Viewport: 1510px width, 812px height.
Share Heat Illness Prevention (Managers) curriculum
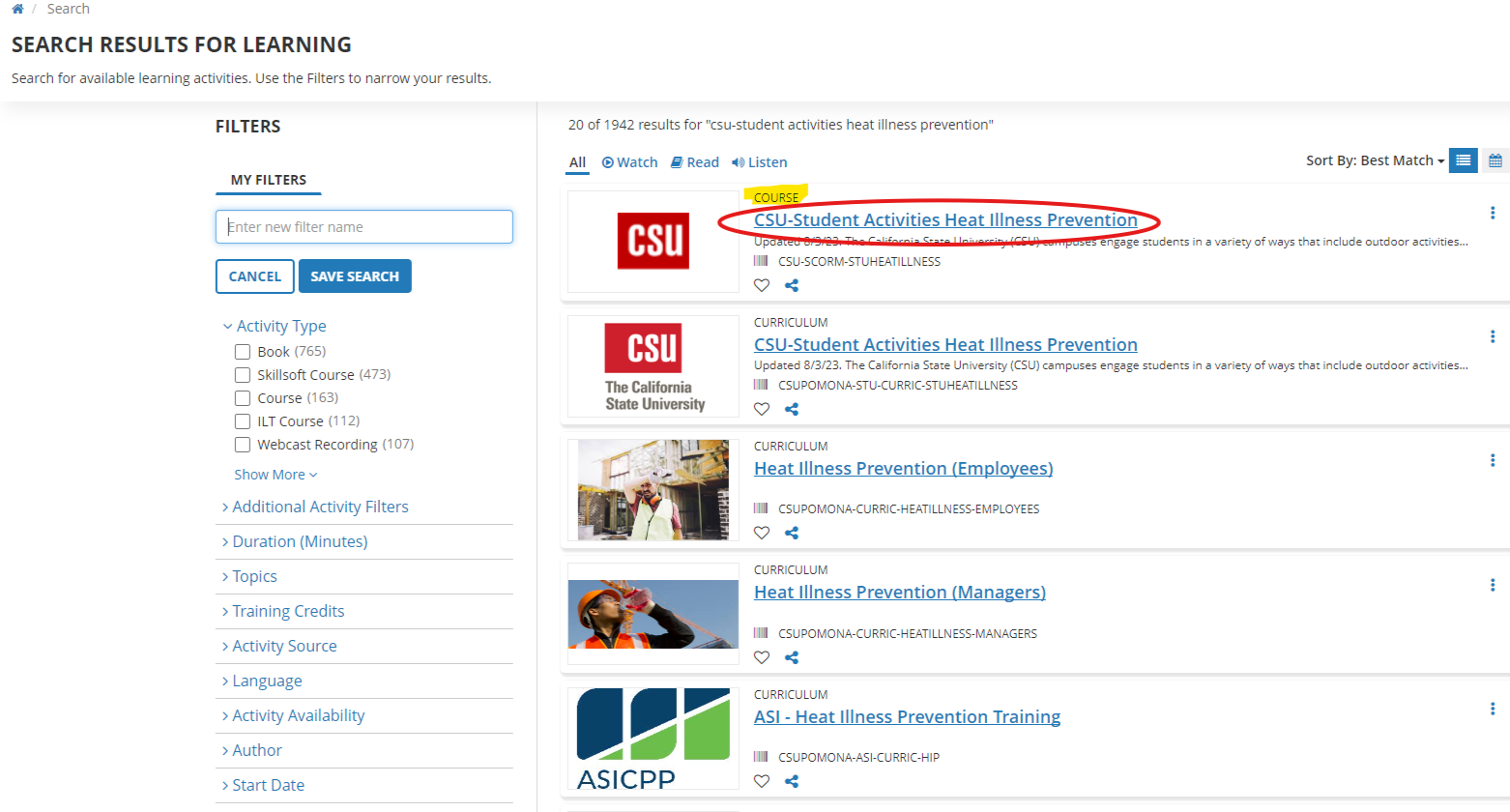[x=792, y=657]
